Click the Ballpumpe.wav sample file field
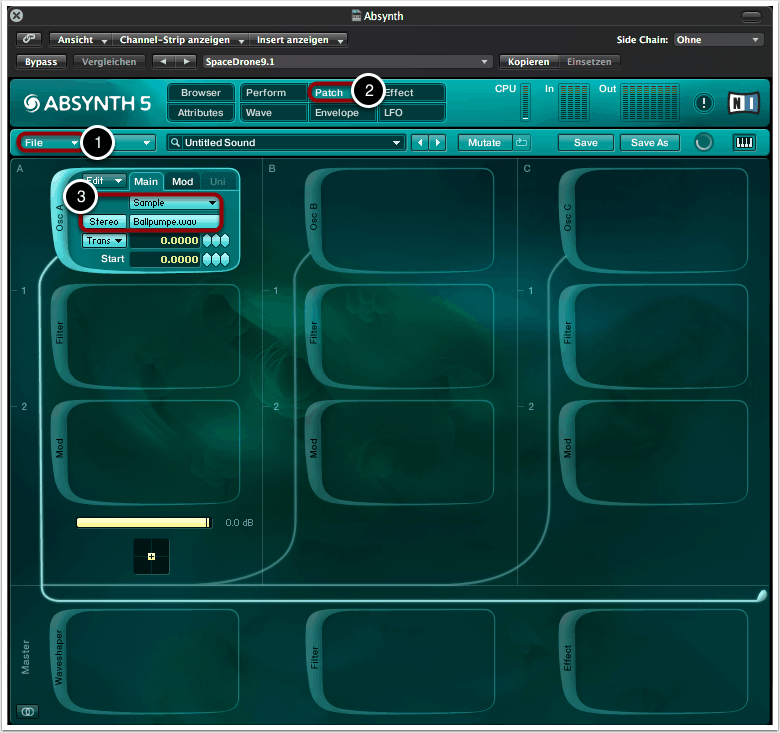Image resolution: width=780 pixels, height=733 pixels. click(174, 222)
